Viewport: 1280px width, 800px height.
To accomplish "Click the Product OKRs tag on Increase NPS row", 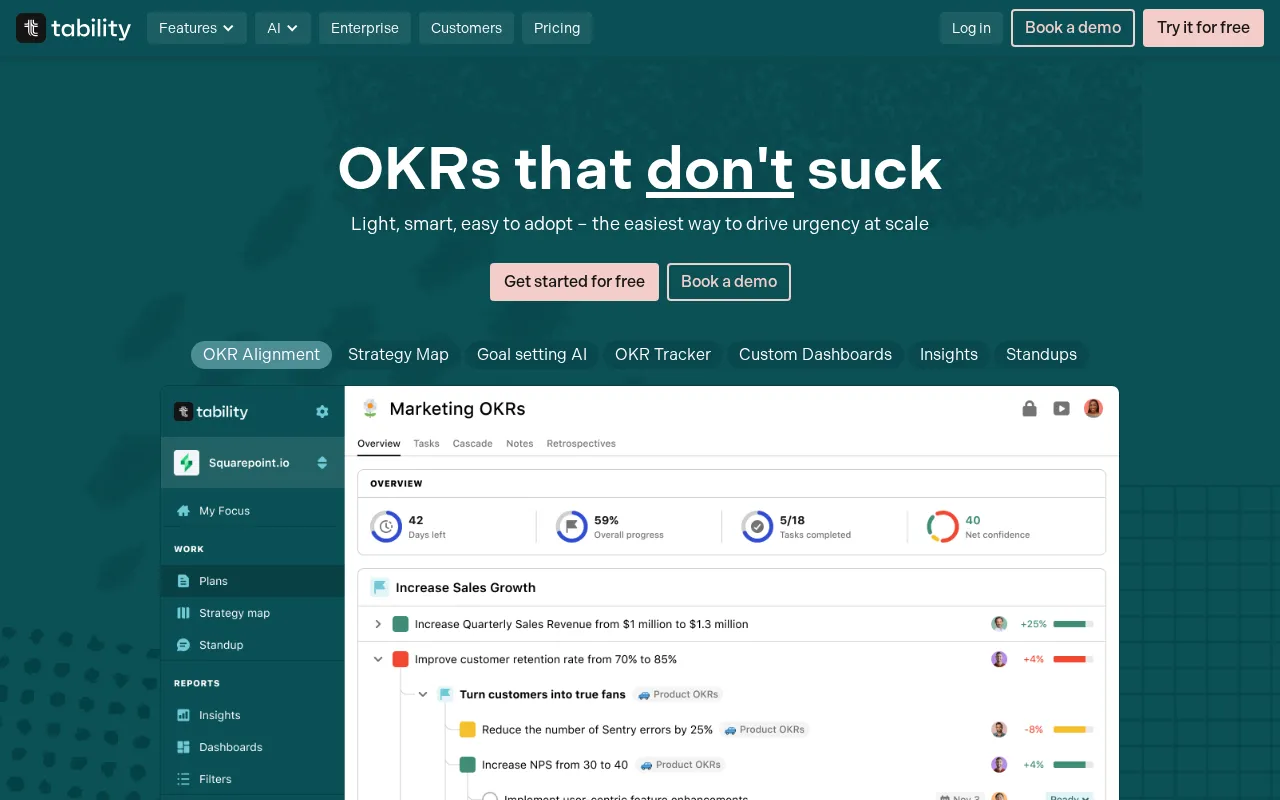I will tap(680, 764).
